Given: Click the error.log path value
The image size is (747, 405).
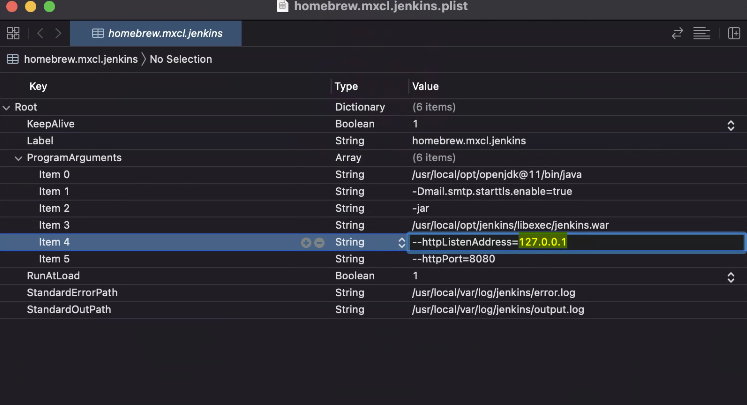Looking at the screenshot, I should pos(494,293).
